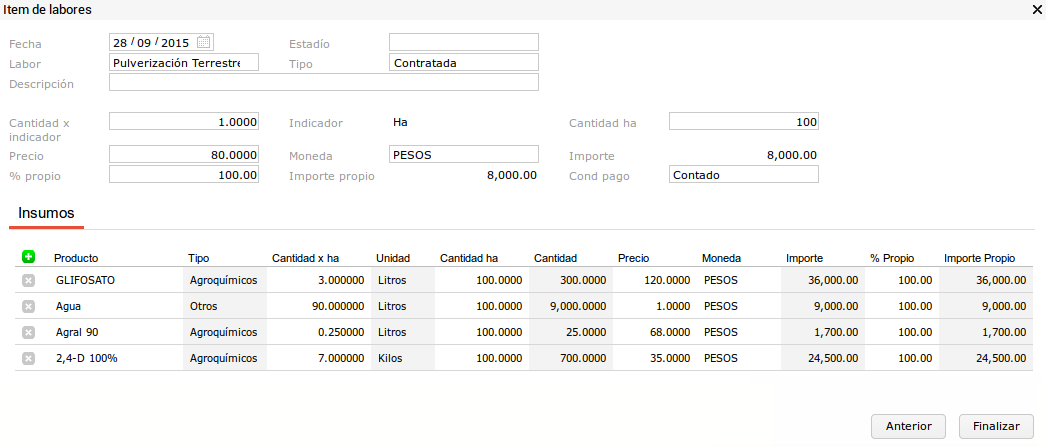Viewport: 1046px width, 447px height.
Task: Click the Descripción text field
Action: coord(323,82)
